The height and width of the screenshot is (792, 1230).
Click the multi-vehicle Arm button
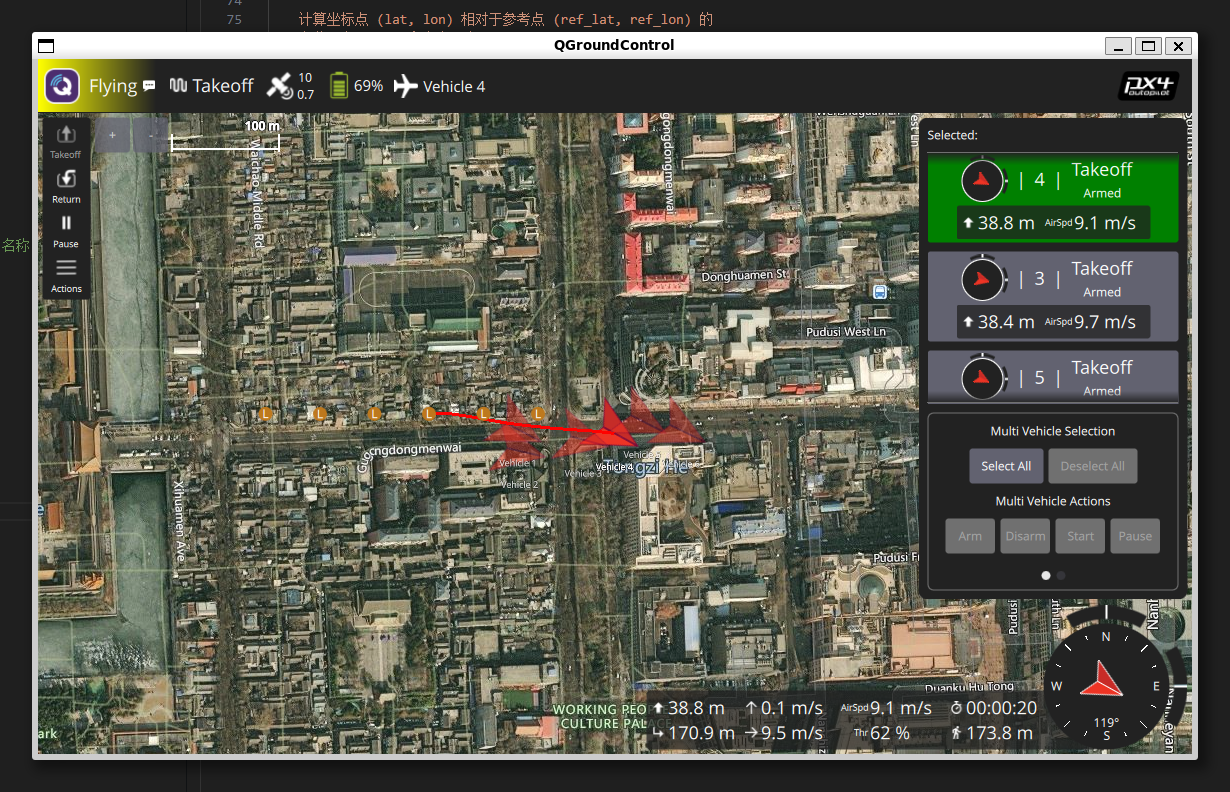coord(970,536)
